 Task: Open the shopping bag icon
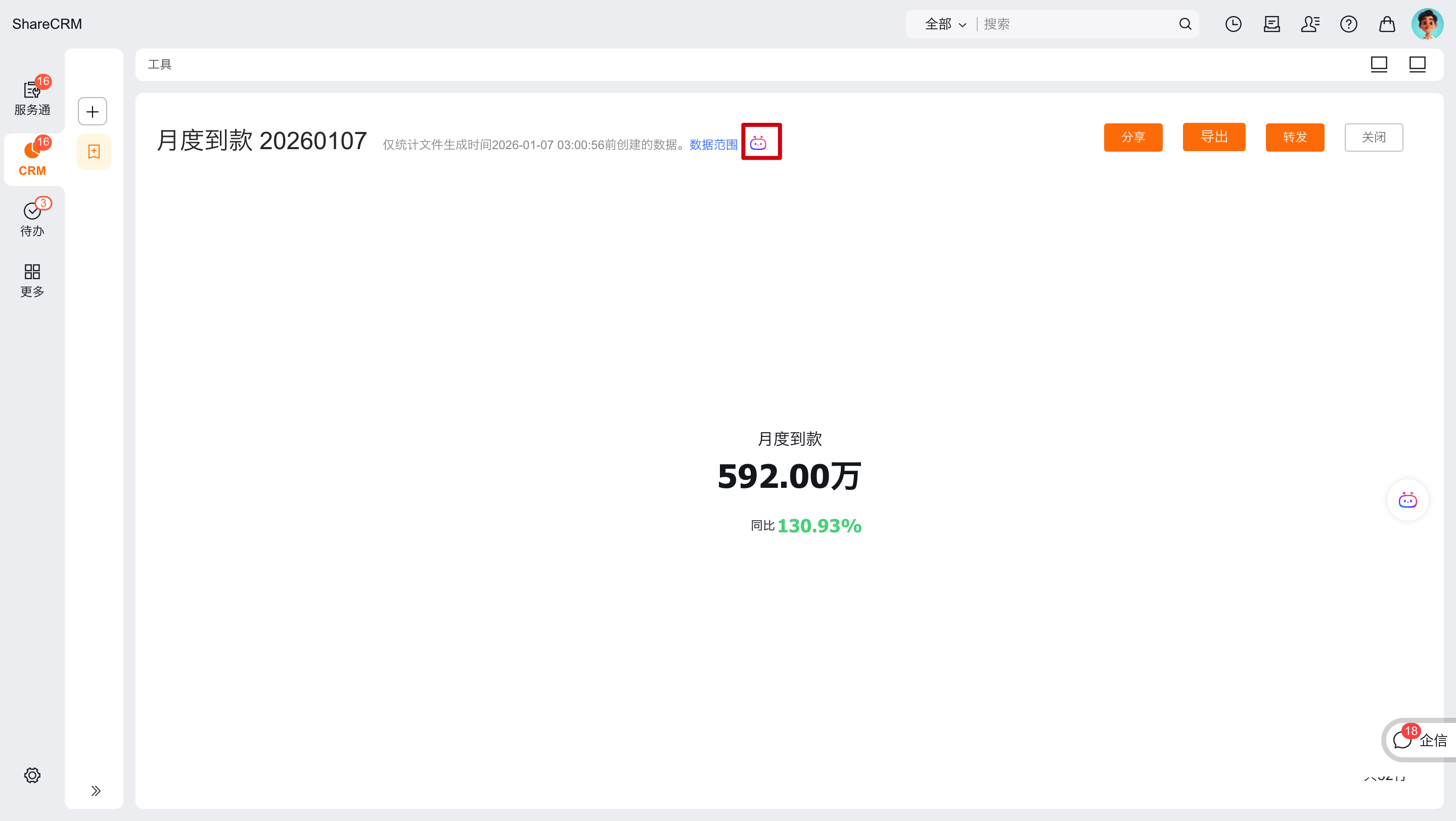[x=1386, y=24]
